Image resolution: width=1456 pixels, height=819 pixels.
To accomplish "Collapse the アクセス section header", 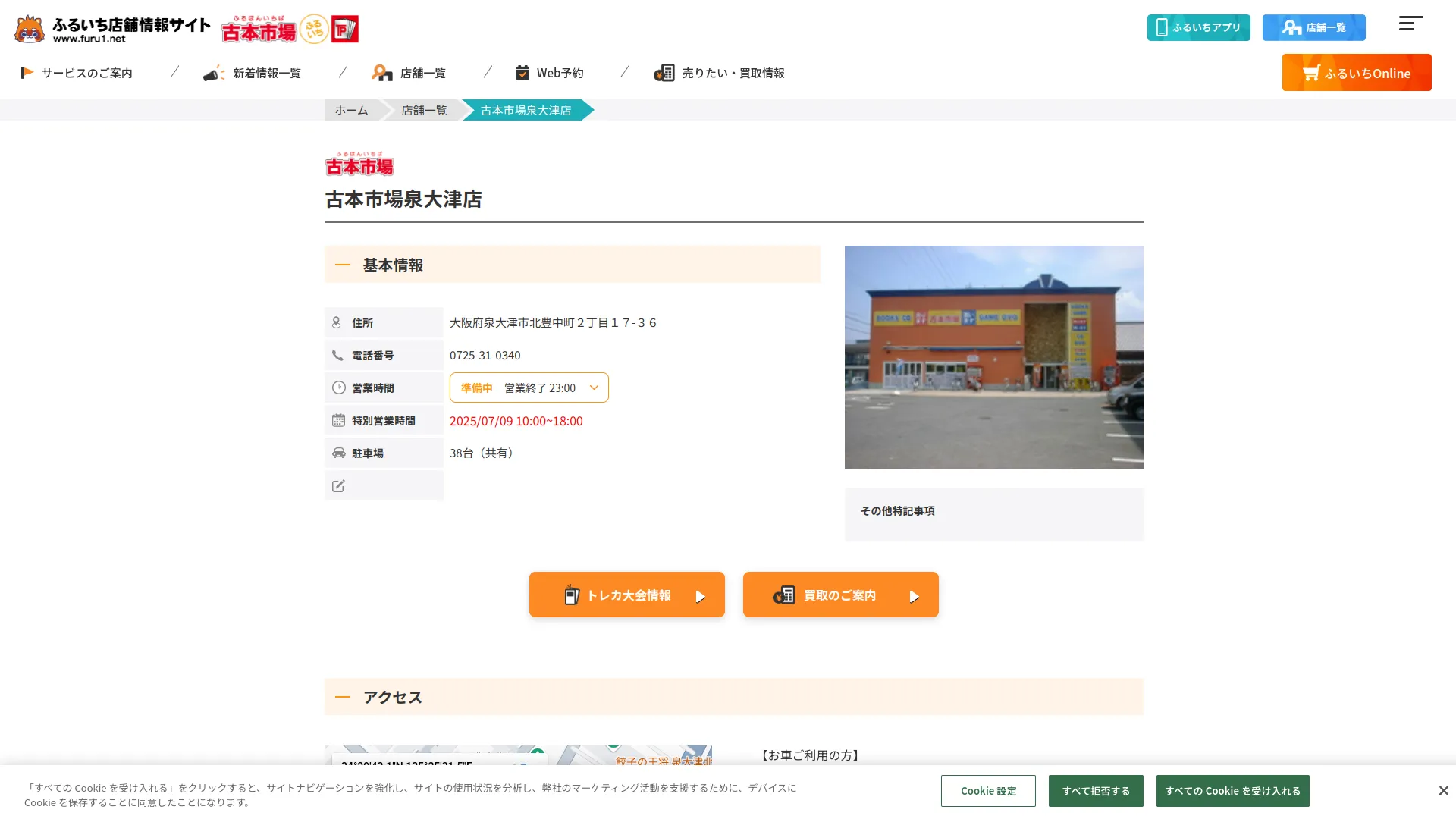I will pyautogui.click(x=733, y=697).
